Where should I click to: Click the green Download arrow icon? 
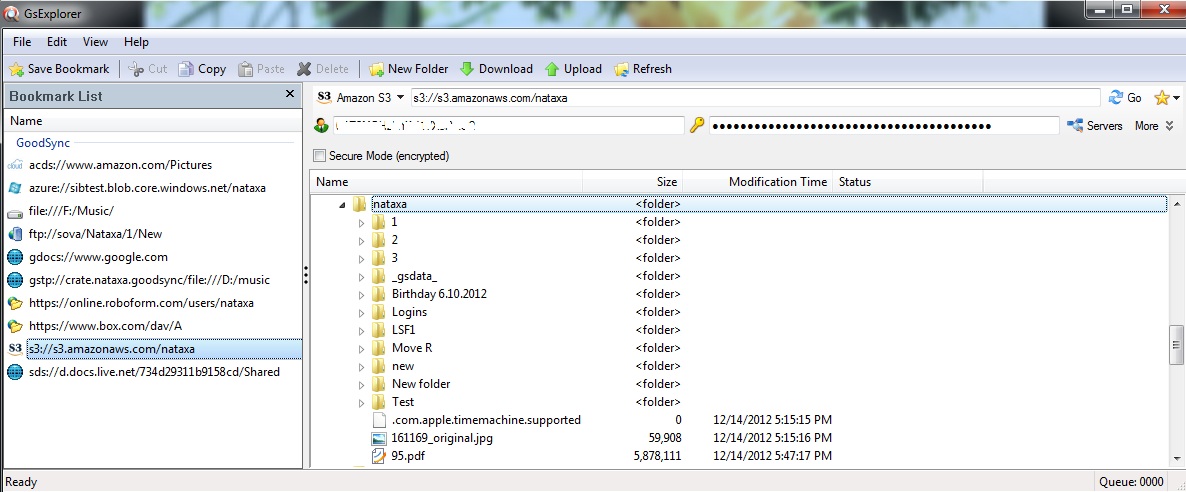(467, 69)
